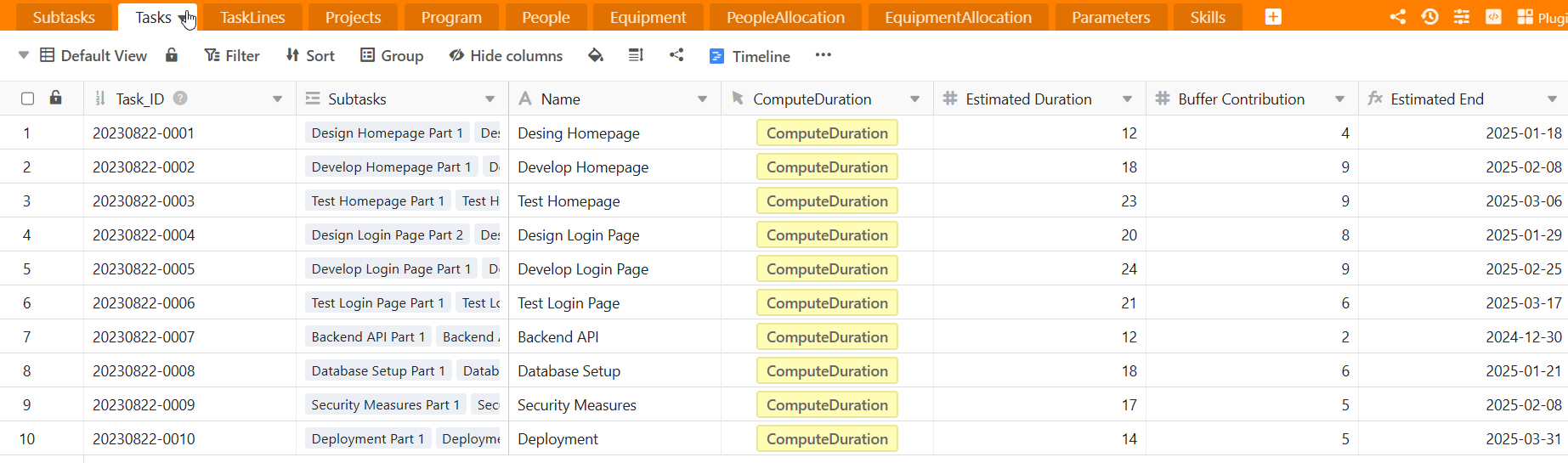The image size is (1568, 463).
Task: Open the PeopleAllocation tab
Action: (x=784, y=17)
